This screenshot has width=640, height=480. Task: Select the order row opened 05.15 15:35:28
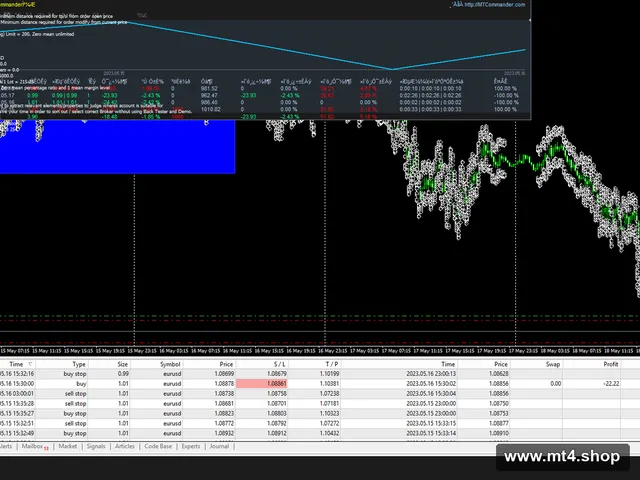click(320, 404)
